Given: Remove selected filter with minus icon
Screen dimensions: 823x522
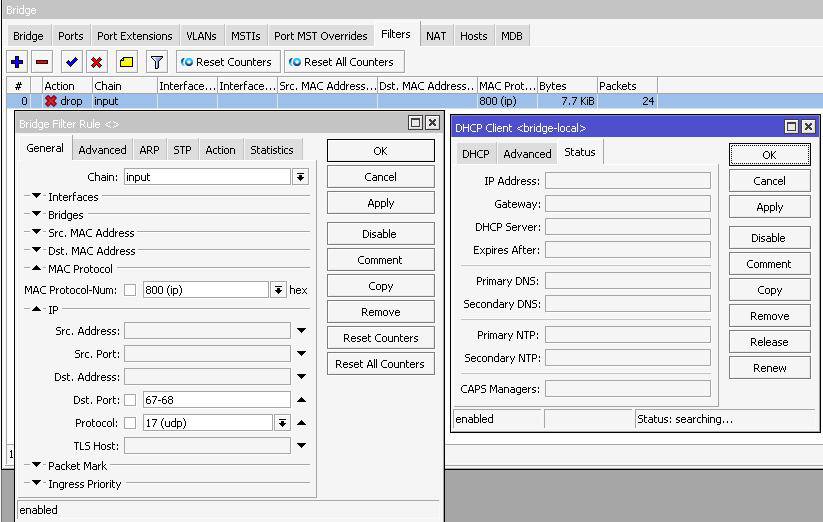Looking at the screenshot, I should coord(42,62).
